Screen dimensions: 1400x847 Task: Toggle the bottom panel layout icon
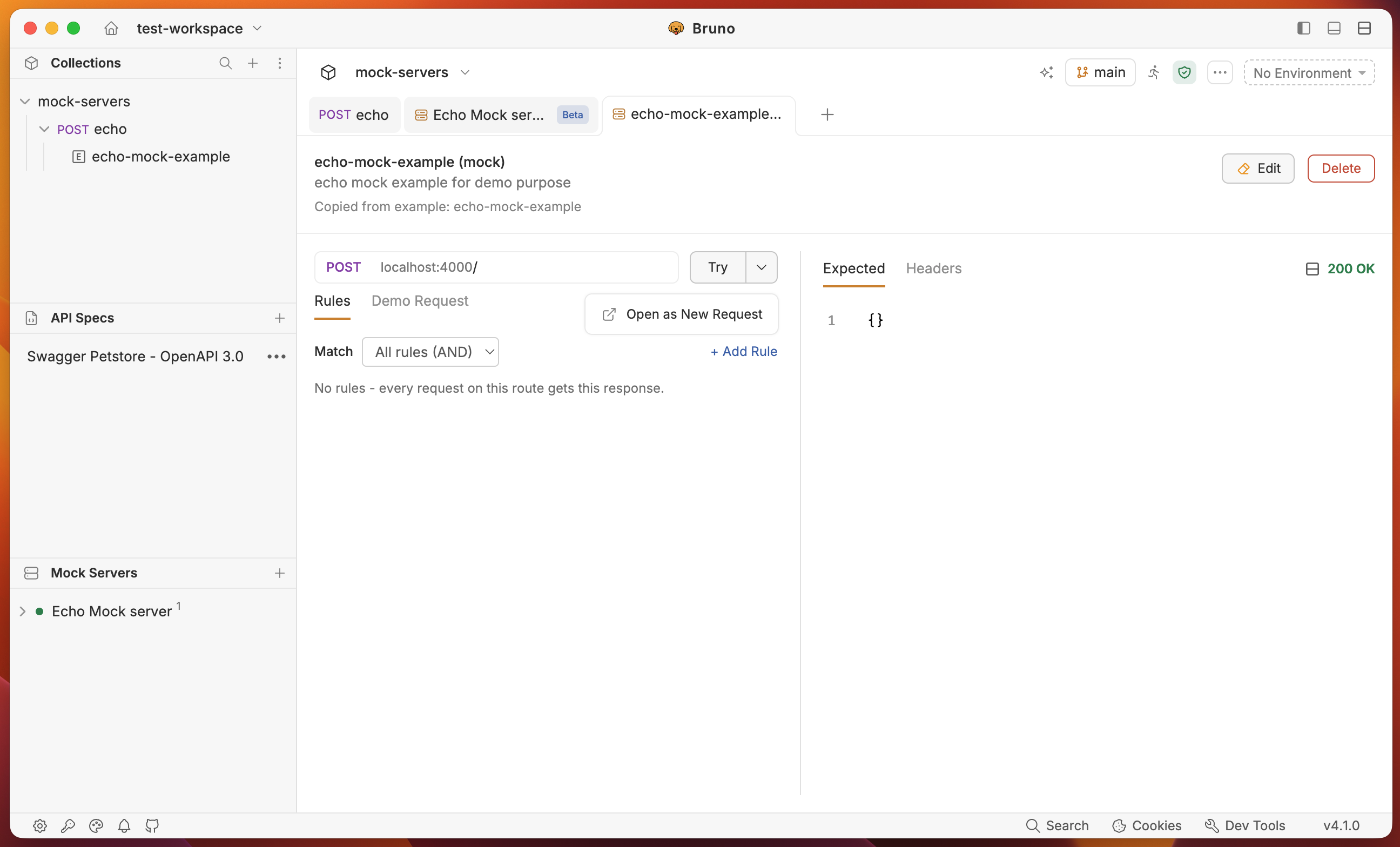[x=1334, y=28]
